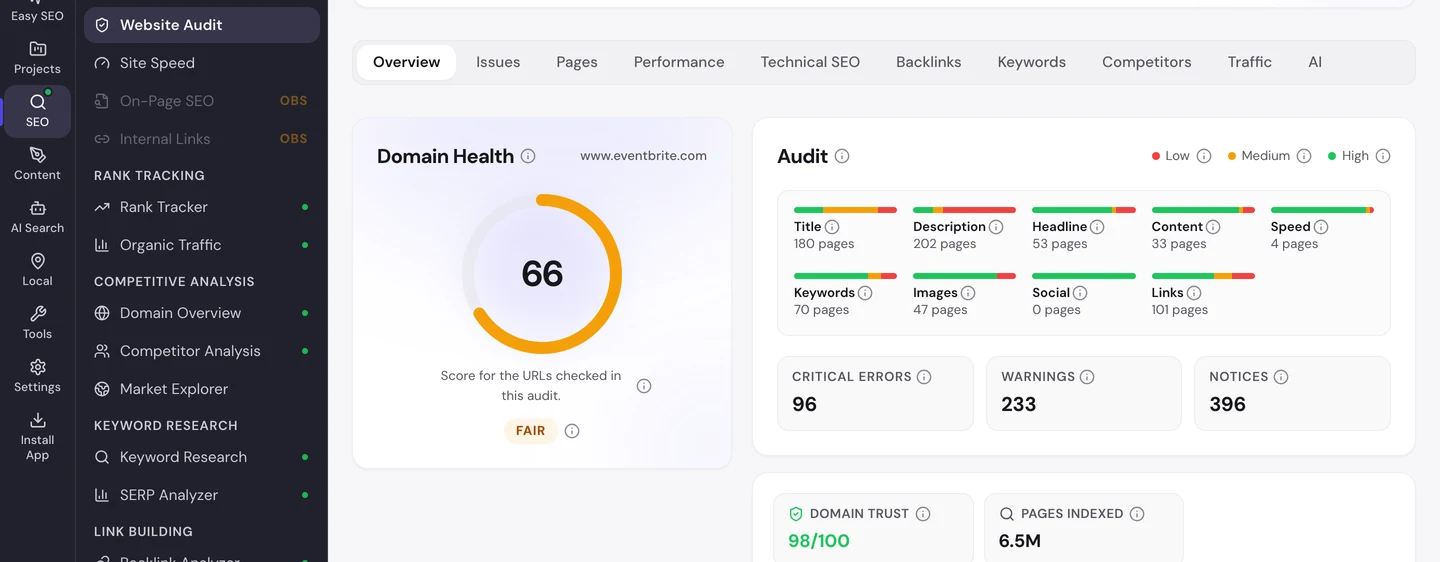
Task: Open Internal Links sidebar item
Action: (x=202, y=139)
